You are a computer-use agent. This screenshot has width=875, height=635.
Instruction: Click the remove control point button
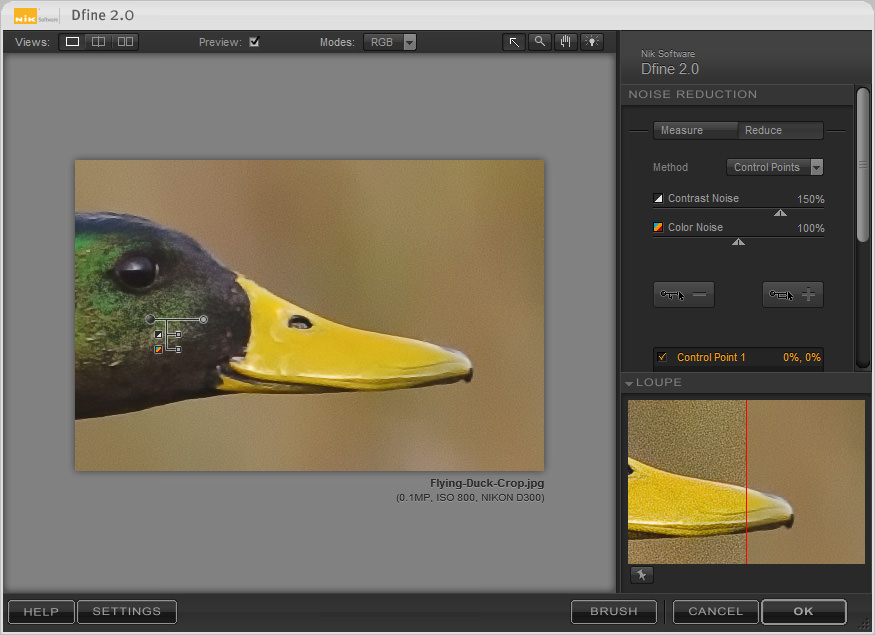684,294
